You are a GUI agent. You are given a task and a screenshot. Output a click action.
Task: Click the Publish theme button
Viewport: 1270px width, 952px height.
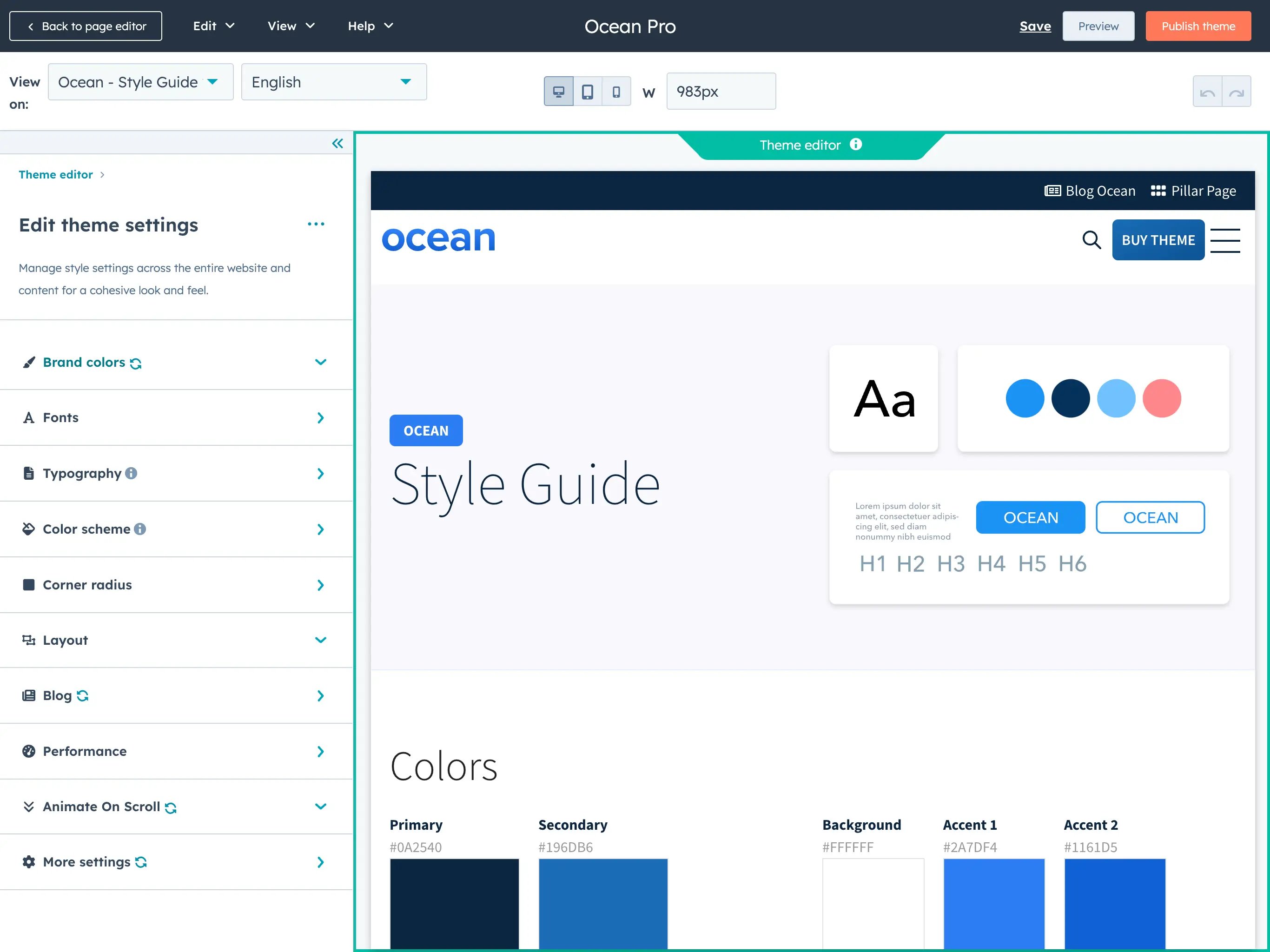[x=1197, y=26]
